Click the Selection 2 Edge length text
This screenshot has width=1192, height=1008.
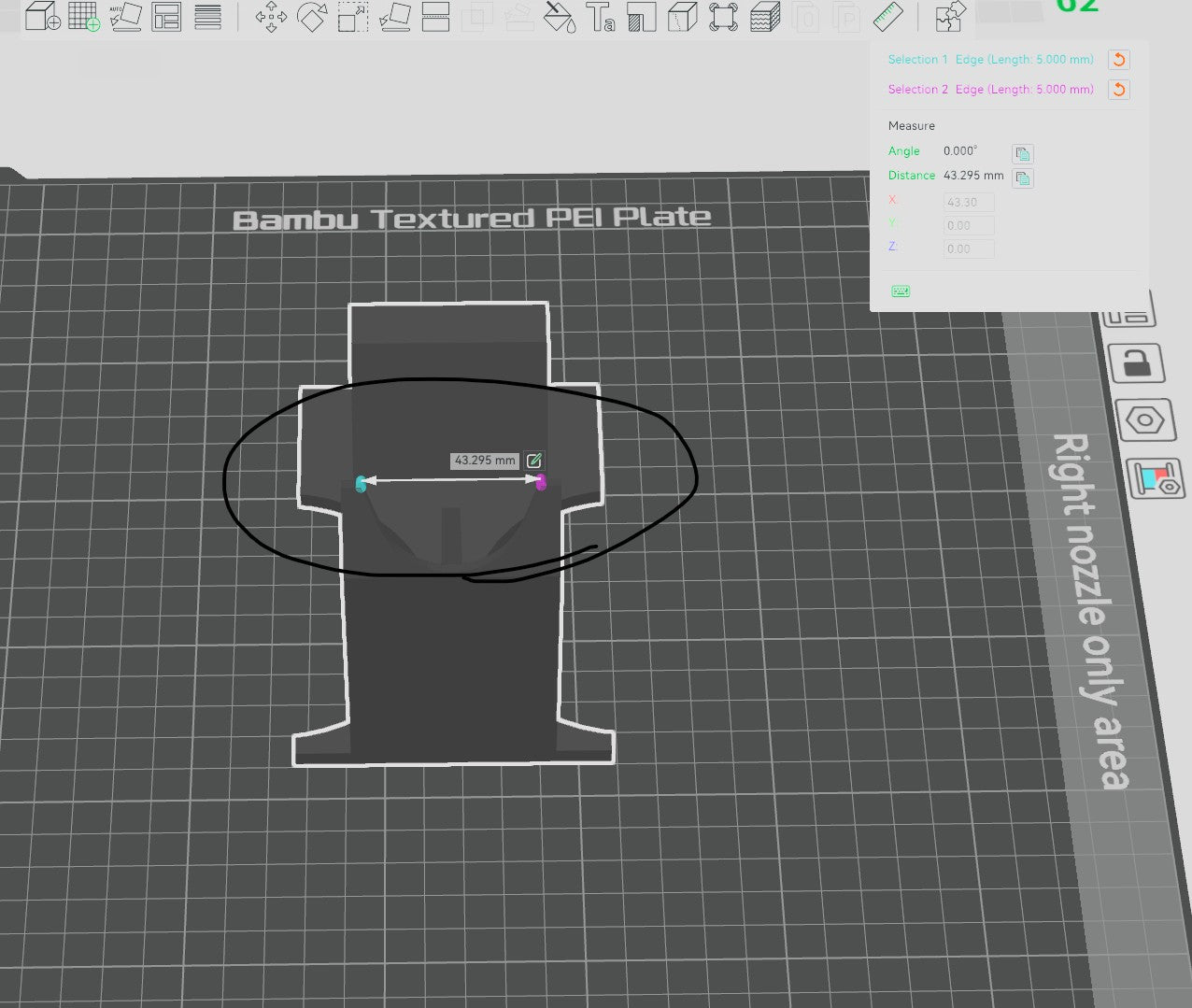1024,89
